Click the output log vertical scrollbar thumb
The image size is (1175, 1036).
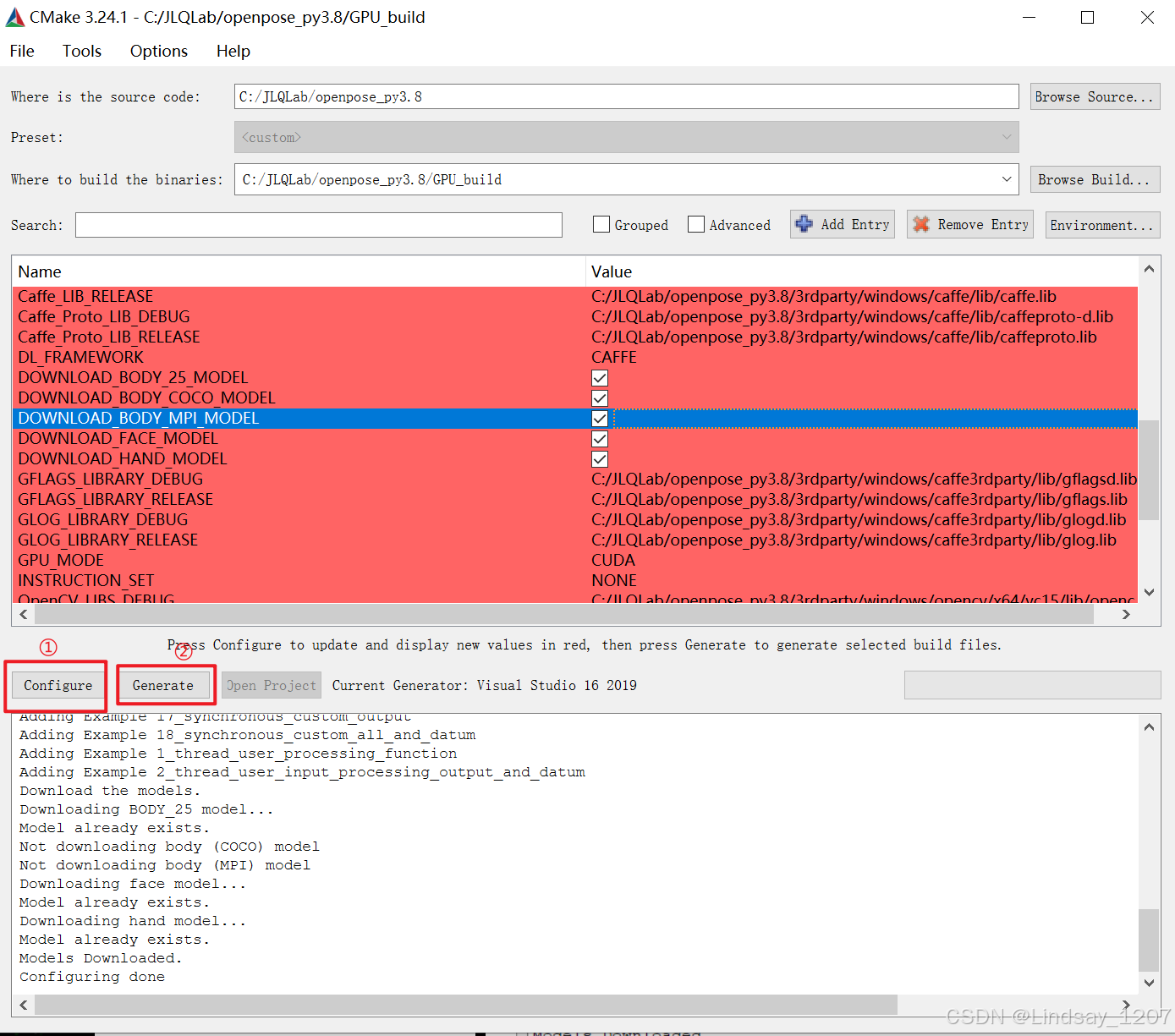(x=1149, y=940)
